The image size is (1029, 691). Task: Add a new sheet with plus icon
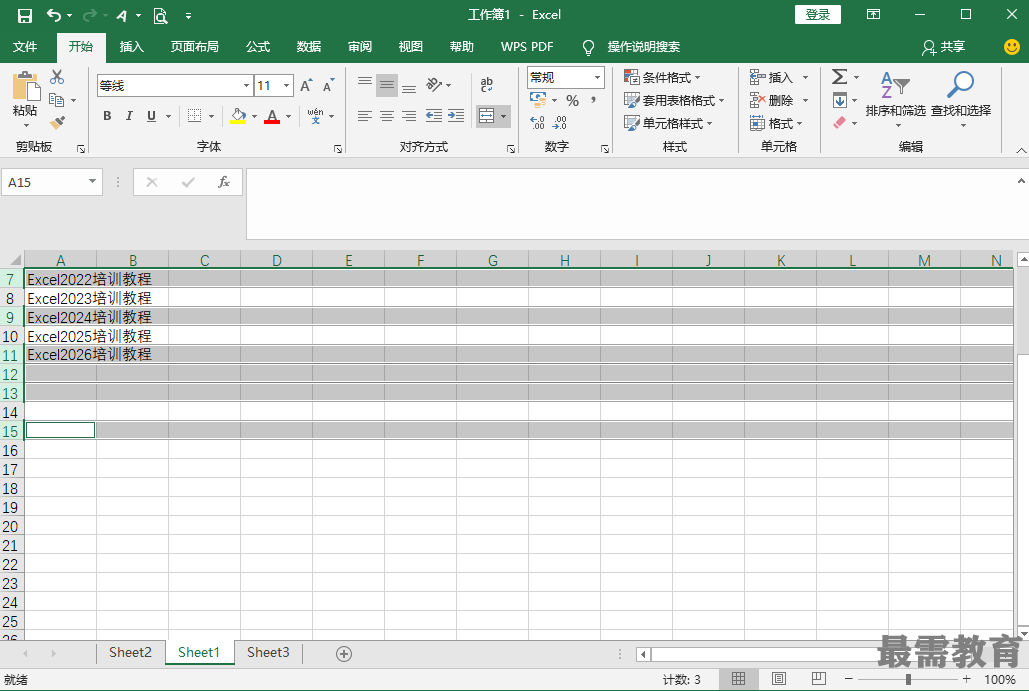(x=344, y=654)
